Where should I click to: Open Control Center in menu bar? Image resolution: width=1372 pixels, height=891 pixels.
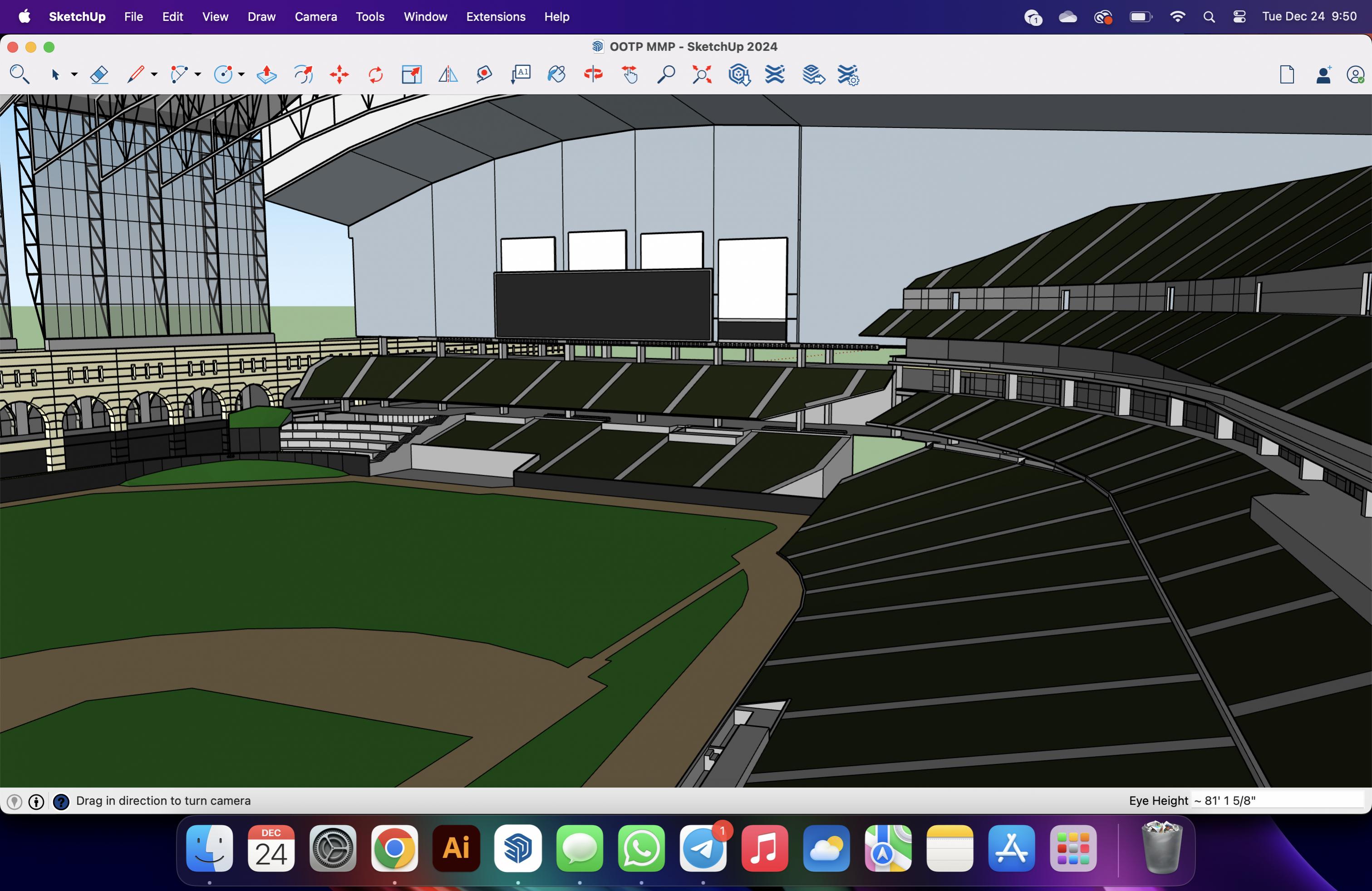point(1239,17)
